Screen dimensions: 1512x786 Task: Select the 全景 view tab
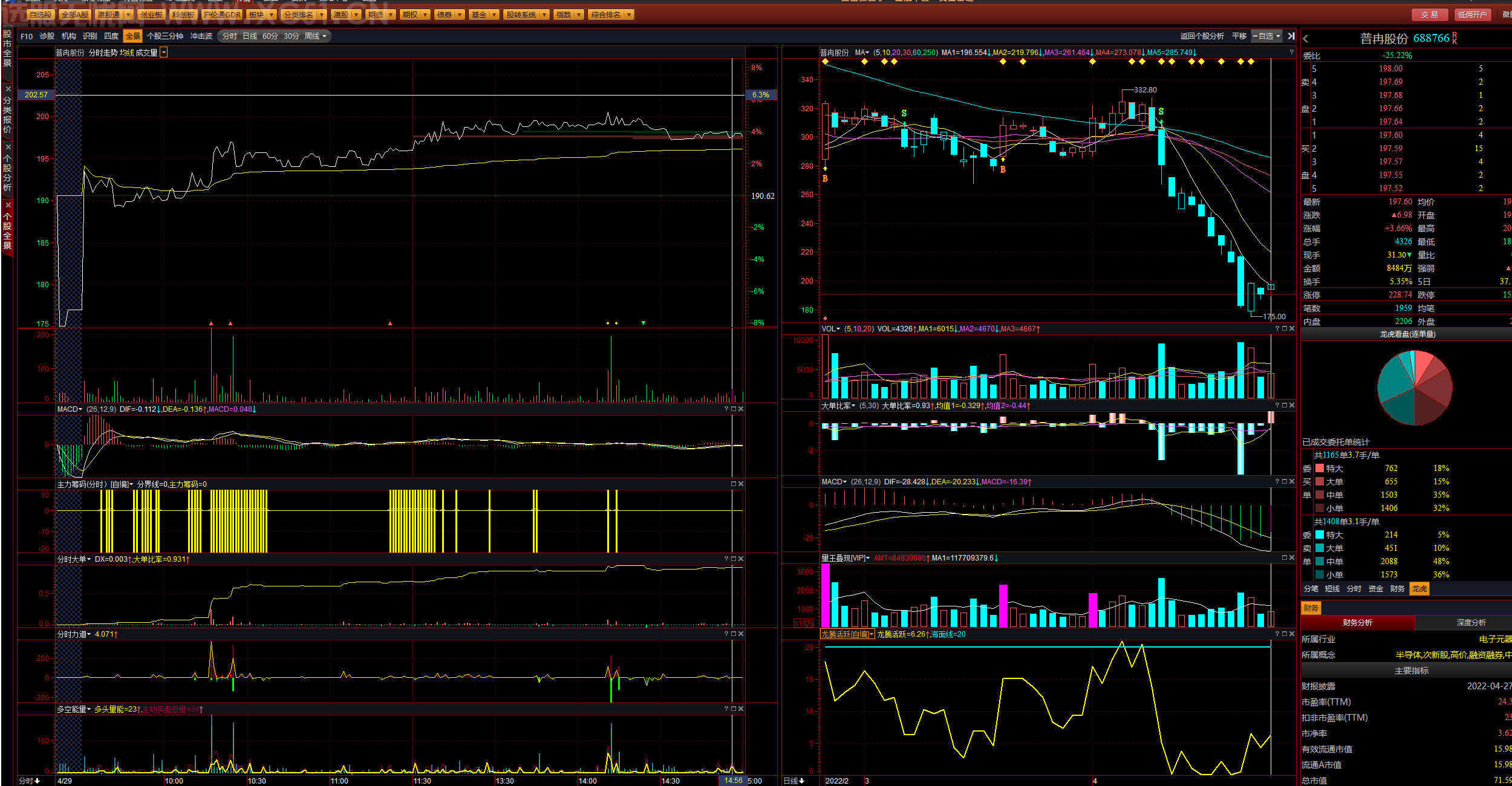pyautogui.click(x=133, y=36)
